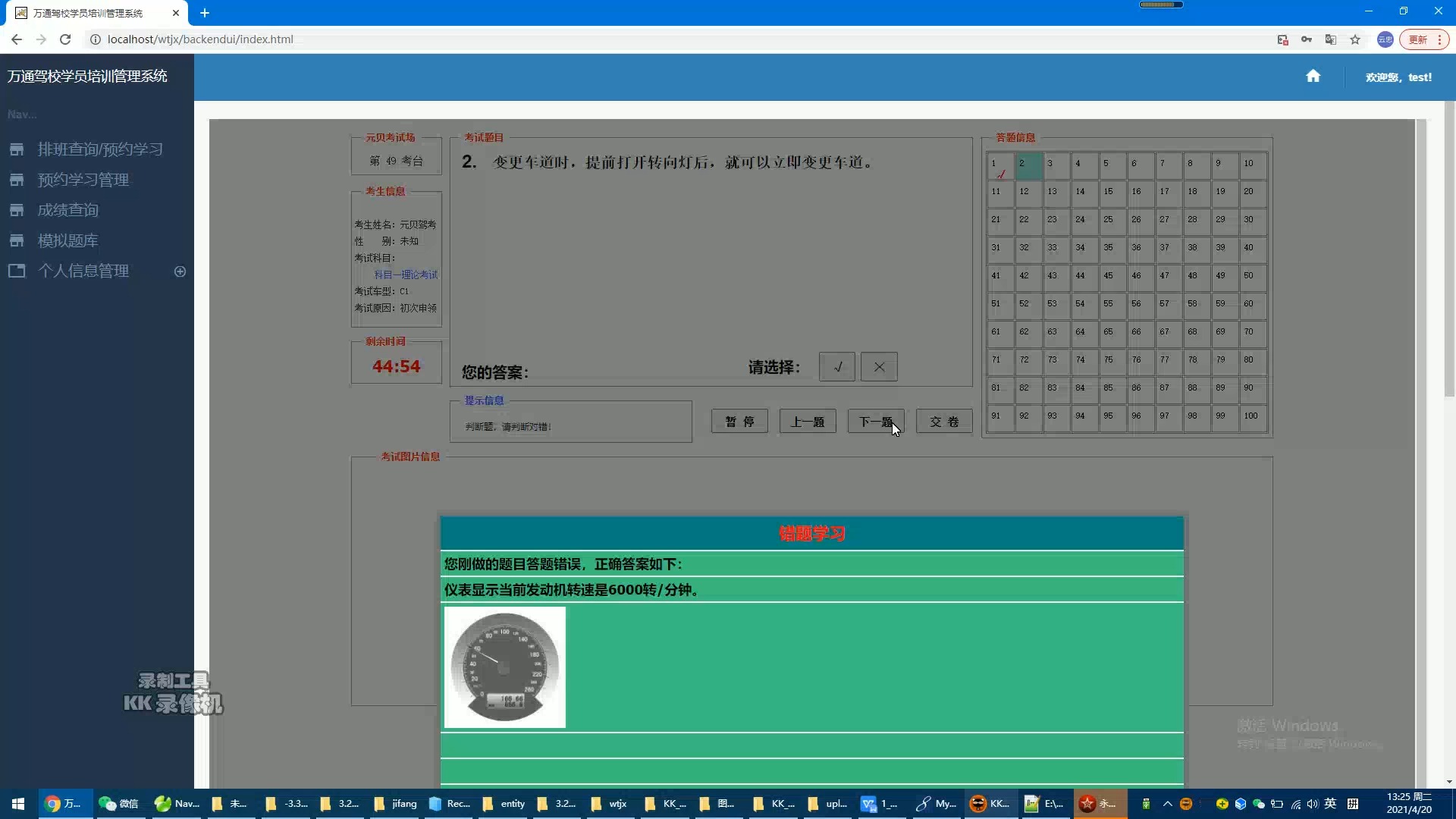This screenshot has height=819, width=1456.
Task: Click the localhost URL address bar
Action: pyautogui.click(x=200, y=39)
